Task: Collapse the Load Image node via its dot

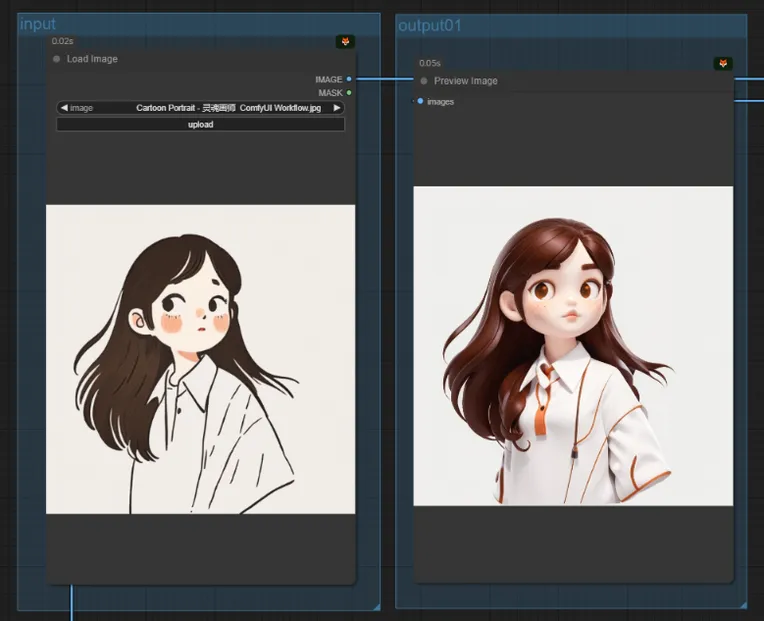Action: click(57, 59)
